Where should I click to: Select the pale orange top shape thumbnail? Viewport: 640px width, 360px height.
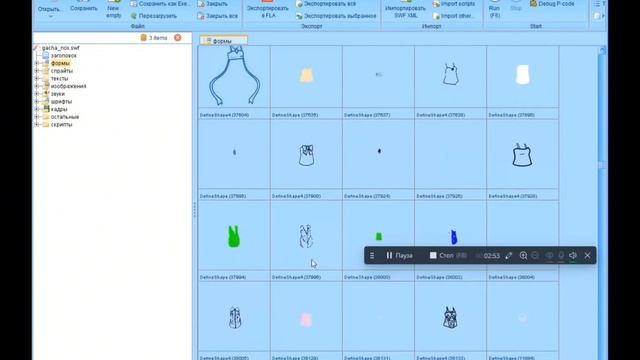[307, 76]
